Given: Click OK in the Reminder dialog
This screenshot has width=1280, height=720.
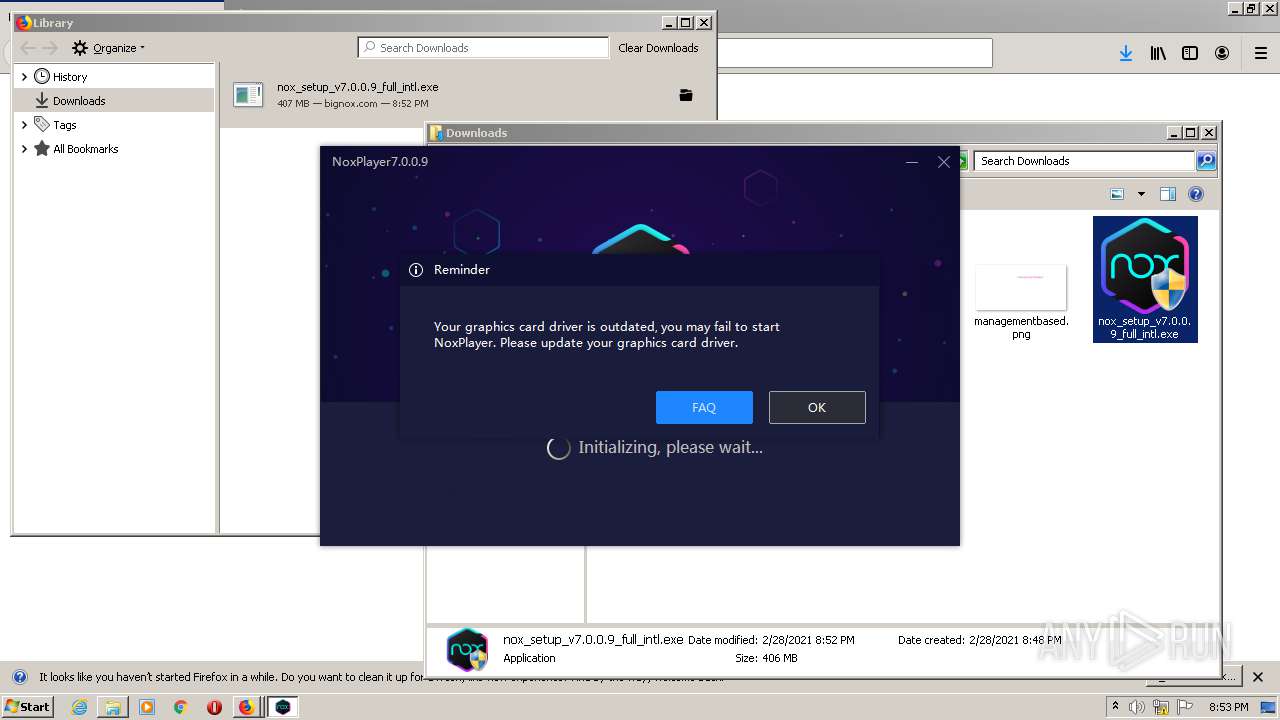Looking at the screenshot, I should 817,407.
